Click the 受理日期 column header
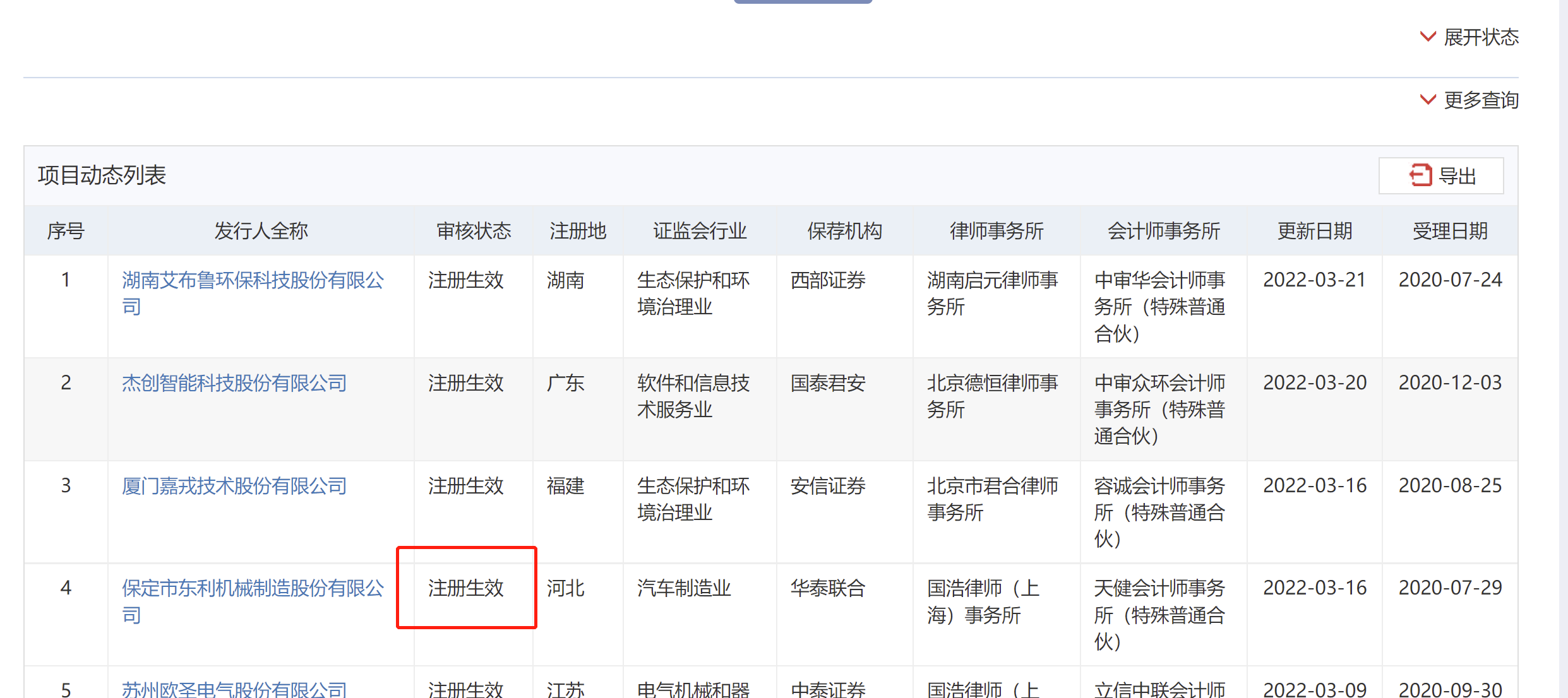 point(1450,231)
